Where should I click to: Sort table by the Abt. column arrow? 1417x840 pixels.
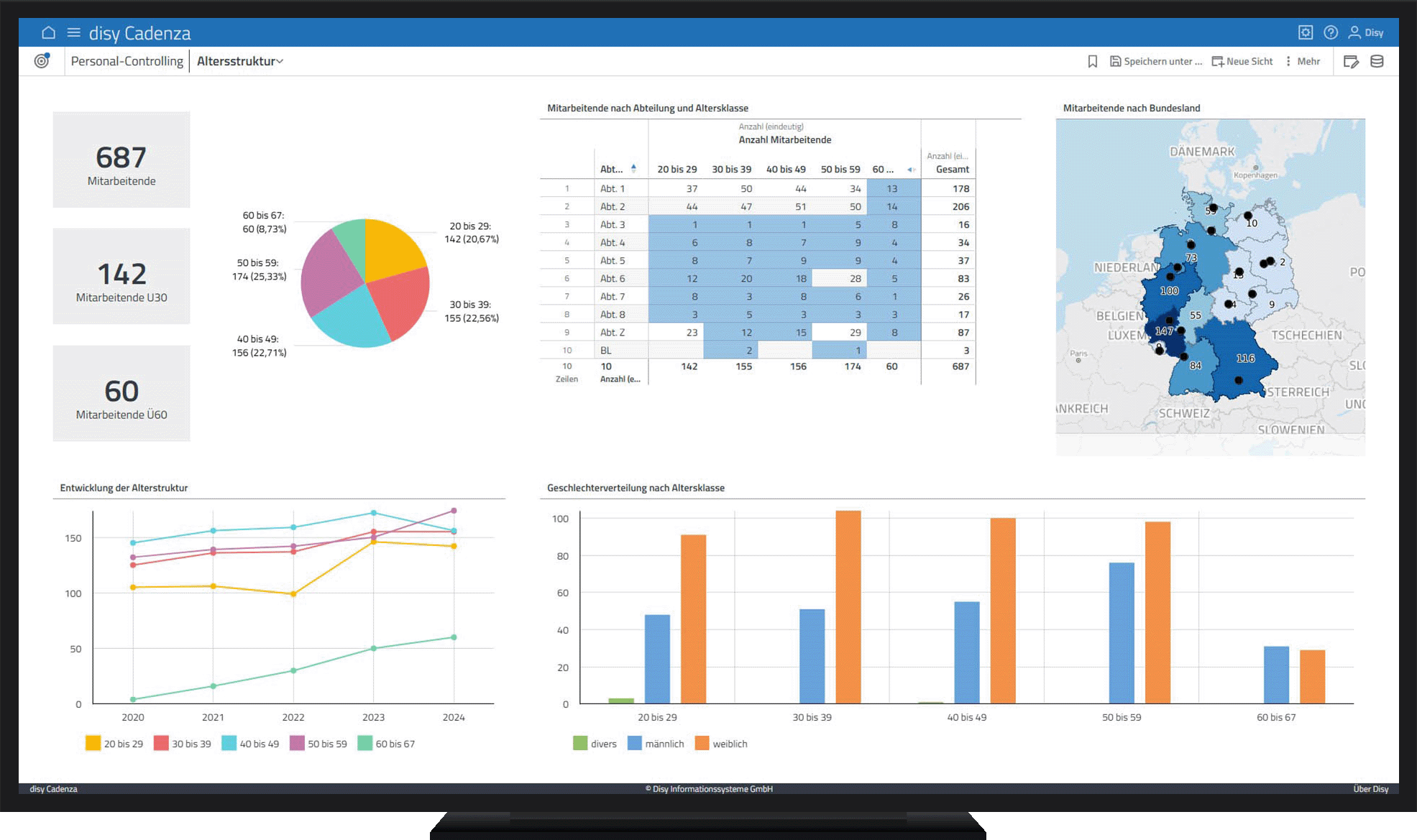click(x=633, y=168)
